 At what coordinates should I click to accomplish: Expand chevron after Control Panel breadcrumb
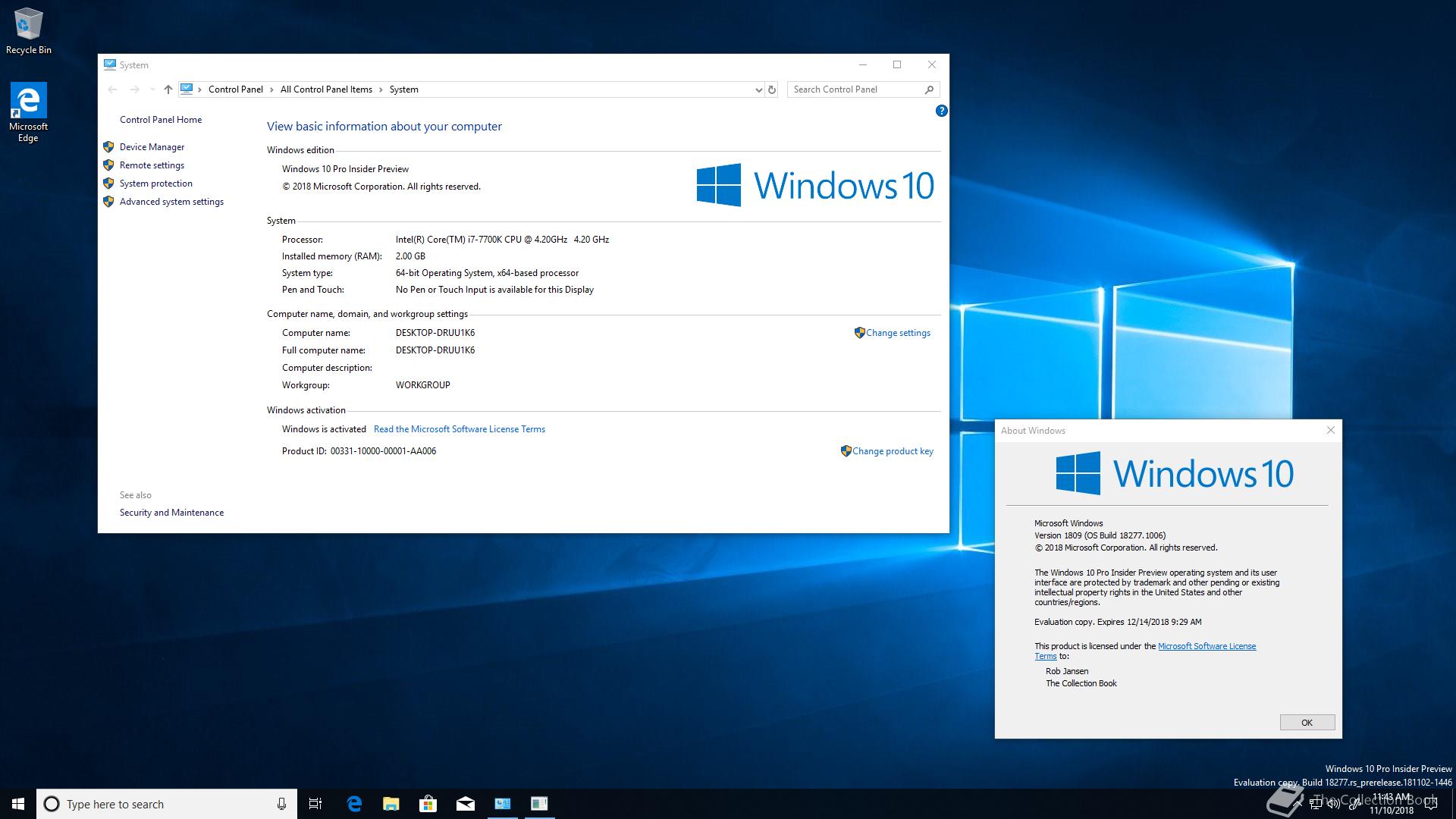(x=271, y=89)
